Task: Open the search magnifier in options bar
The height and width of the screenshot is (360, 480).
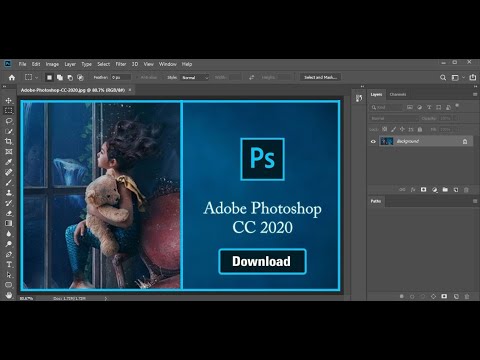Action: [x=443, y=78]
